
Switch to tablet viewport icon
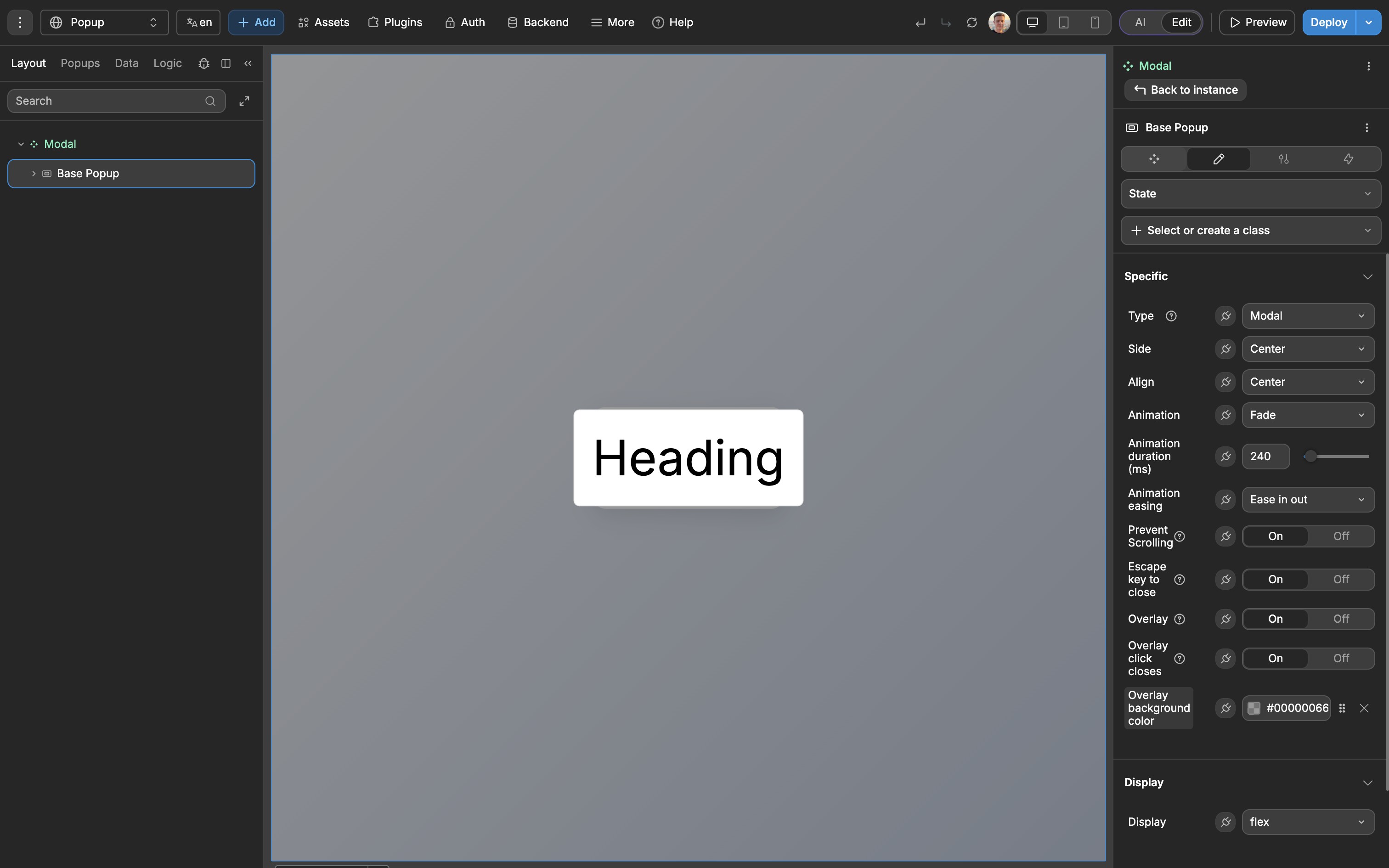[1063, 23]
